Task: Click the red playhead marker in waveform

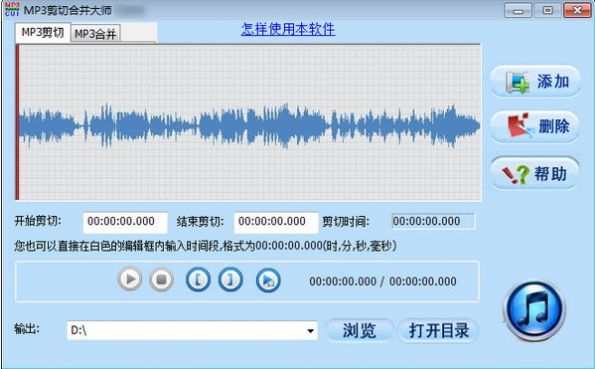Action: click(17, 122)
